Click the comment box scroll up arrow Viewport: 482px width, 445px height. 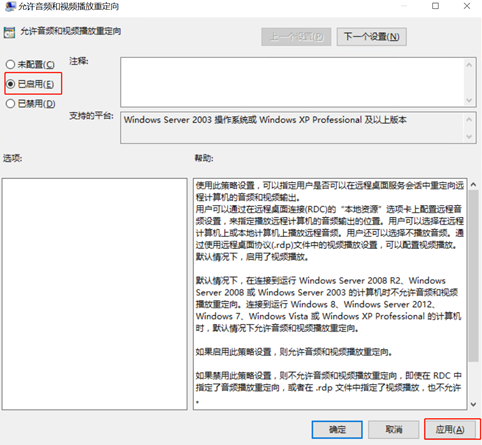tap(469, 65)
